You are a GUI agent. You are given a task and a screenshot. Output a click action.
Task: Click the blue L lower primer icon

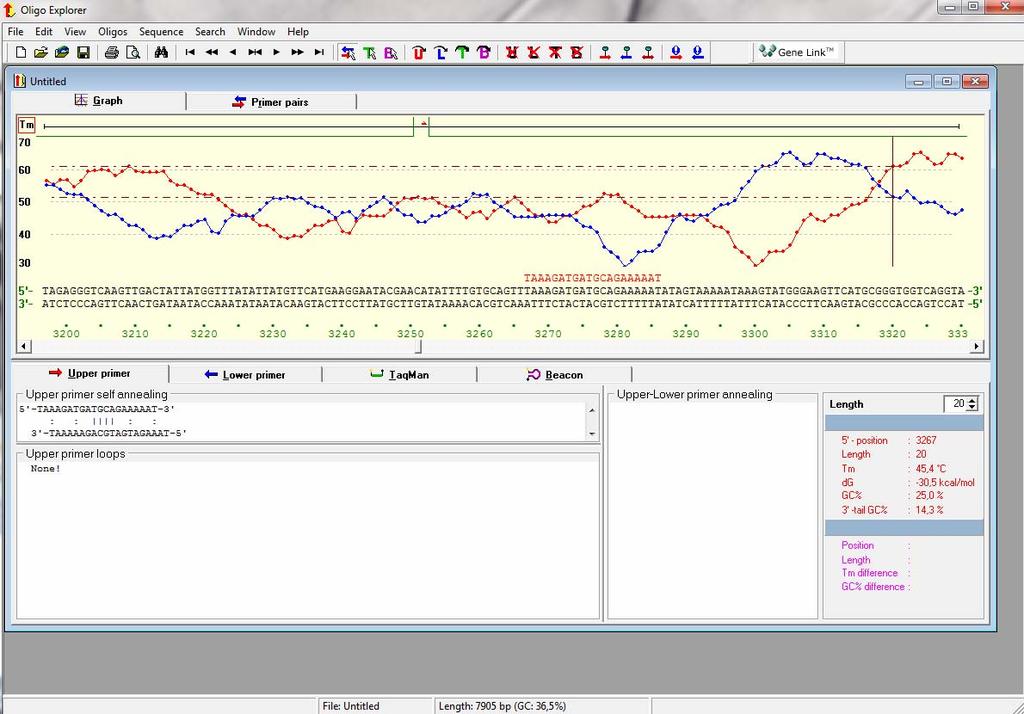click(x=441, y=52)
